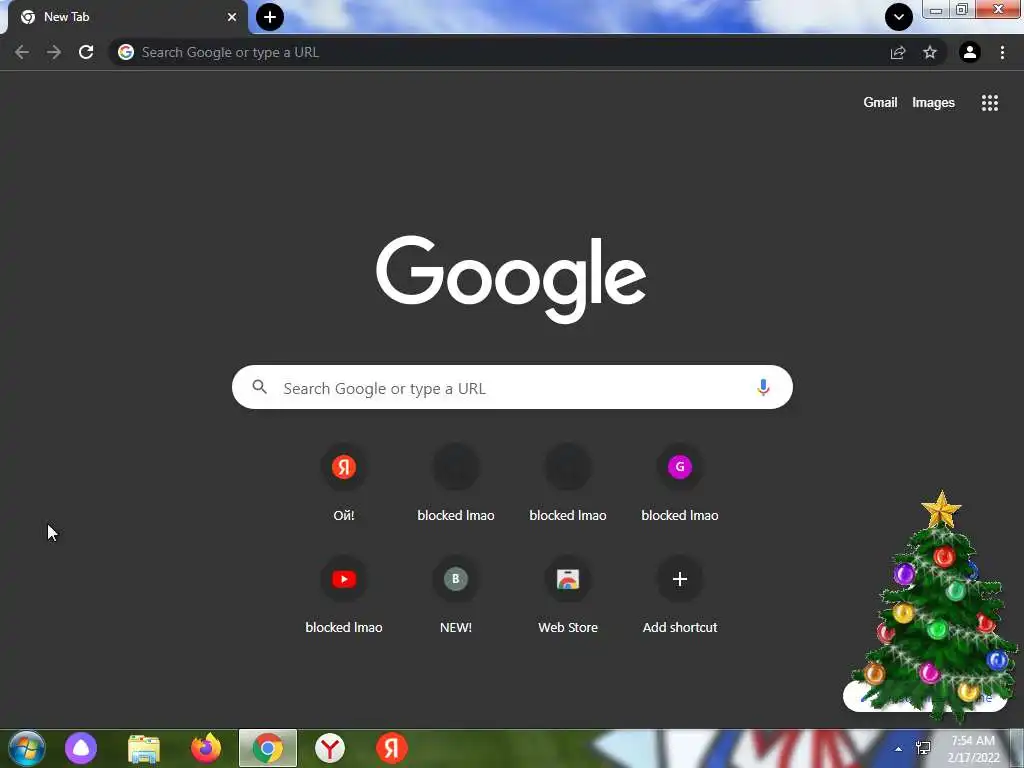The width and height of the screenshot is (1024, 768).
Task: Click the Windows Start orb
Action: [x=27, y=748]
